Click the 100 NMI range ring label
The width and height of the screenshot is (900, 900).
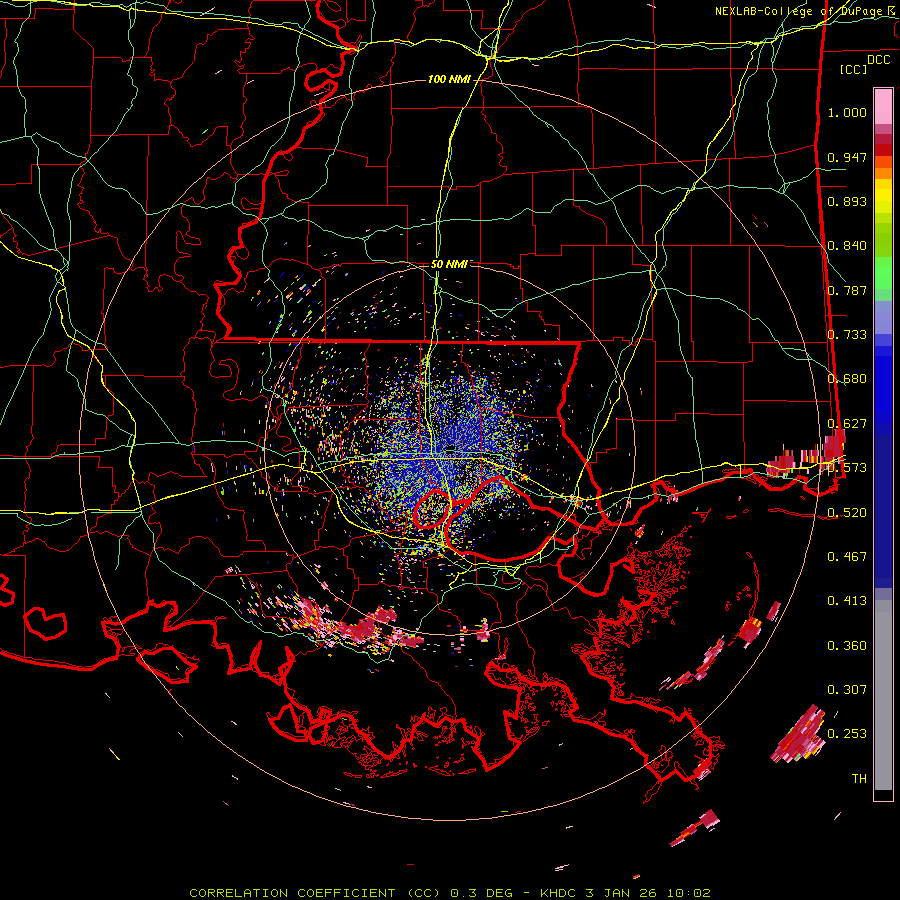(449, 79)
